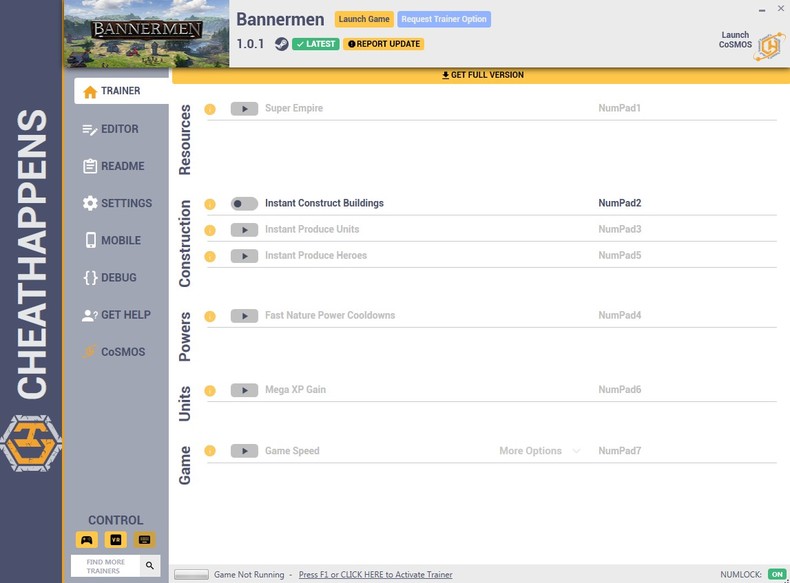This screenshot has width=790, height=583.
Task: Click the search magnifier icon
Action: tap(150, 566)
